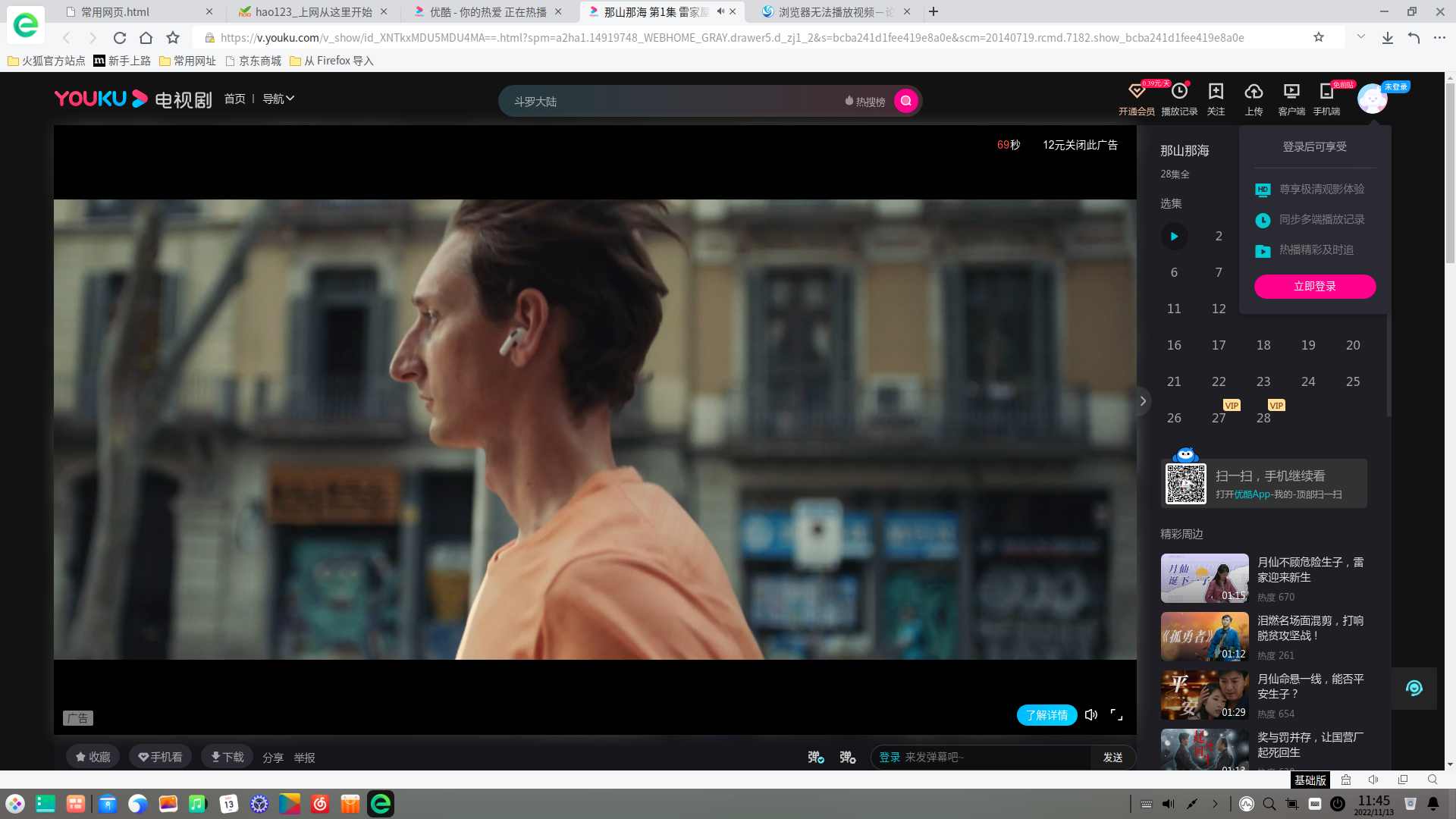Viewport: 1456px width, 819px height.
Task: Click the follow (关注) bookmark icon
Action: (x=1216, y=92)
